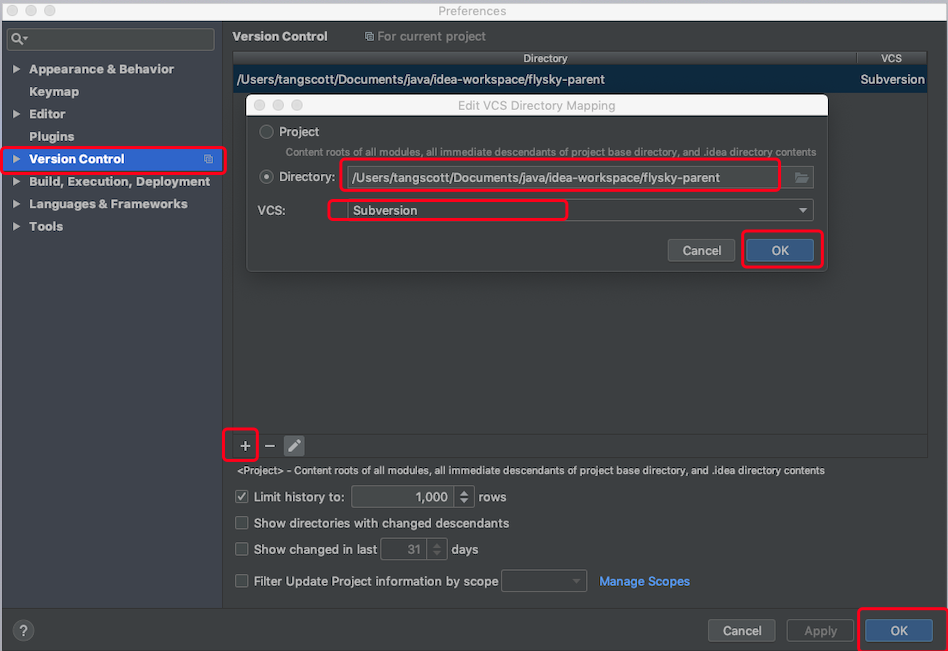Enable Show directories with changed descendants
The image size is (948, 651).
click(241, 523)
